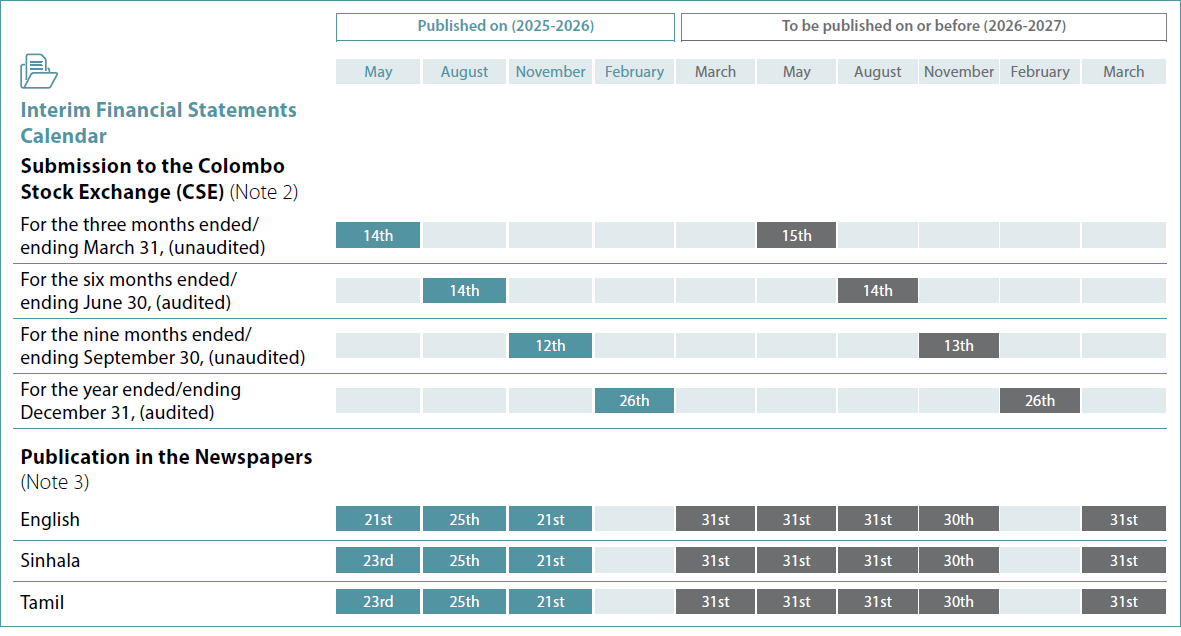The image size is (1181, 636).
Task: Click the folder documents icon above the calendar title
Action: (38, 72)
